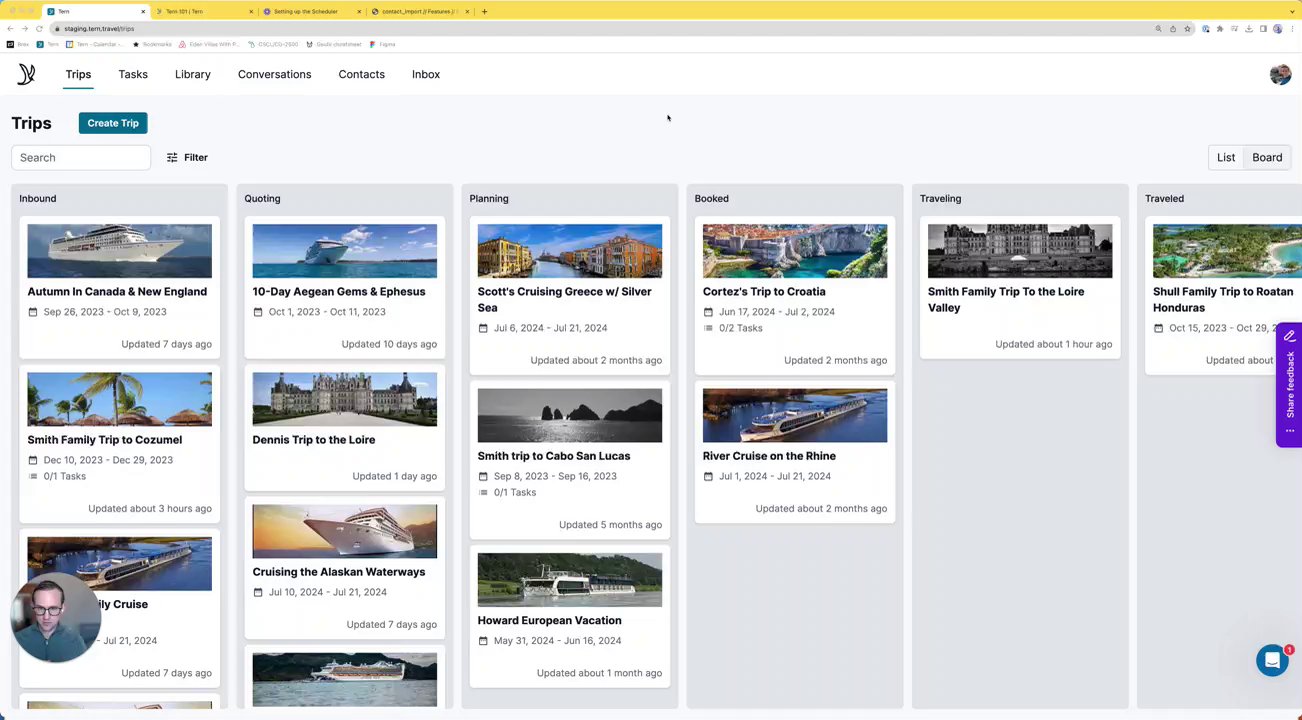Image resolution: width=1302 pixels, height=720 pixels.
Task: Open the Library nav tab
Action: click(x=193, y=74)
